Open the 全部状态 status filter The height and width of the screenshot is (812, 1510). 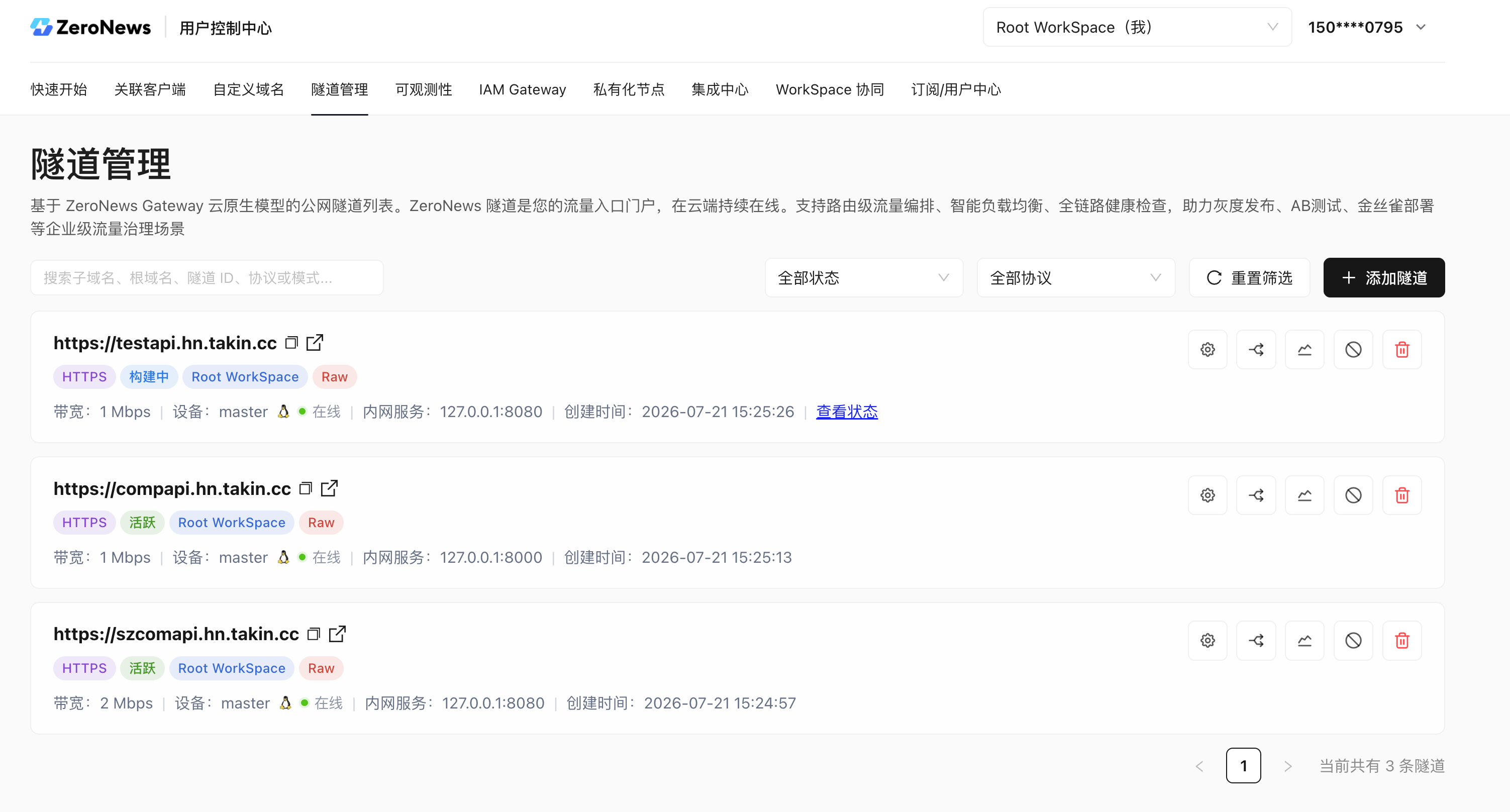click(863, 278)
